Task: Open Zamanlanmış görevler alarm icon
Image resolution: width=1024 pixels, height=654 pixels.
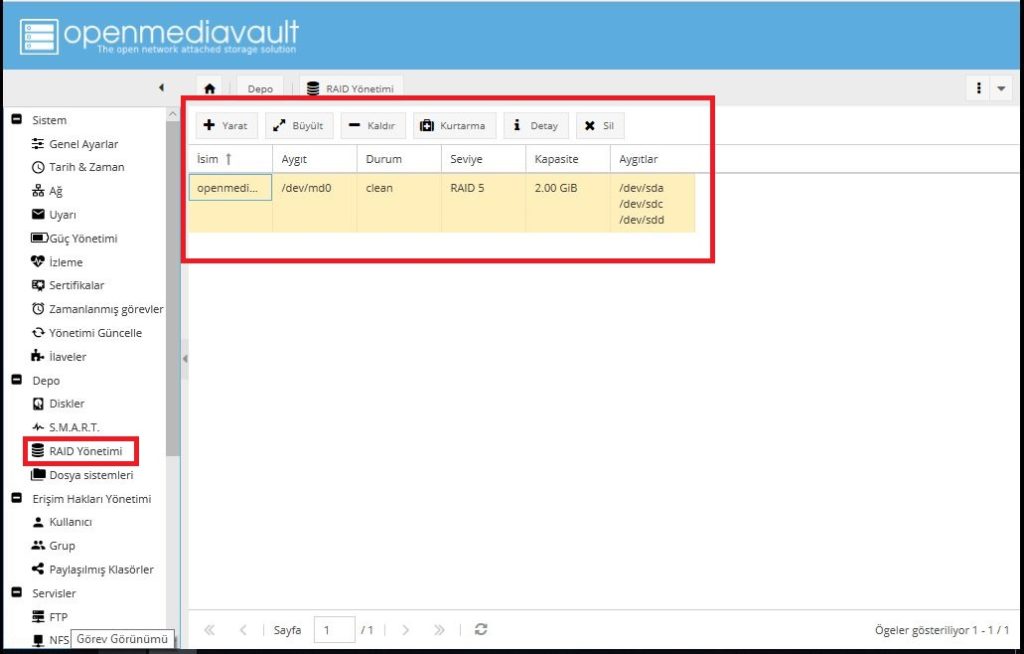Action: (38, 308)
